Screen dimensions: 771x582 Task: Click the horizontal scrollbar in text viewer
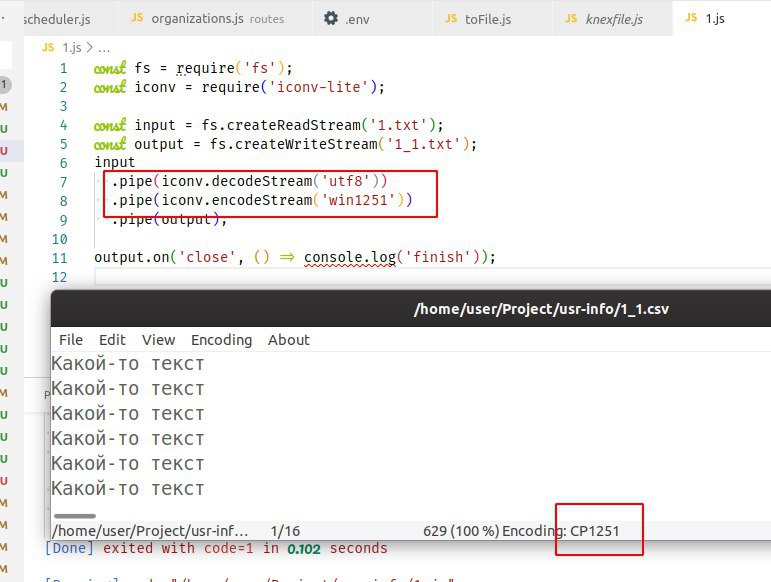(x=75, y=516)
